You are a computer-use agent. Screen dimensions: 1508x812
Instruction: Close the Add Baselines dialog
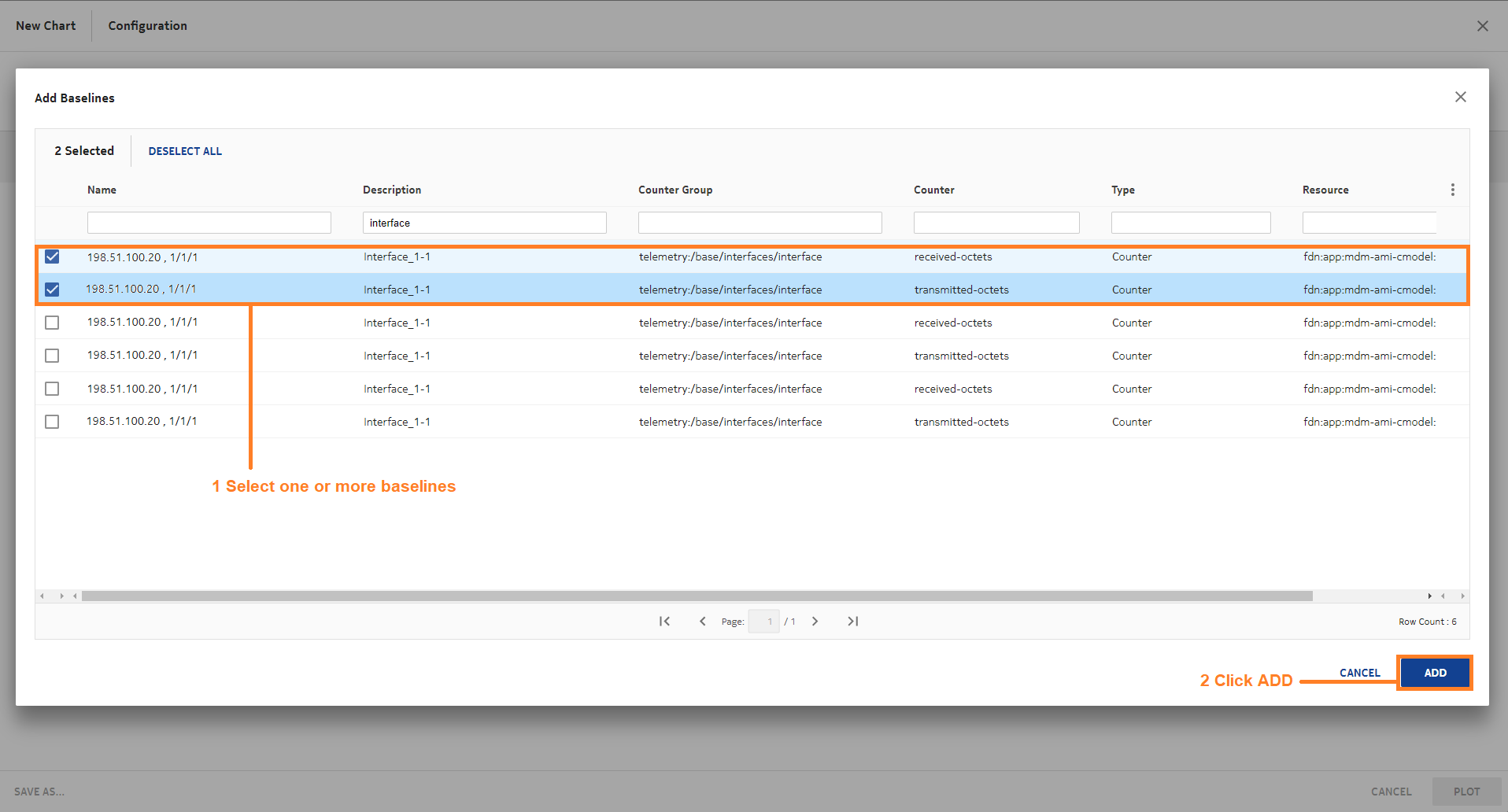point(1461,97)
